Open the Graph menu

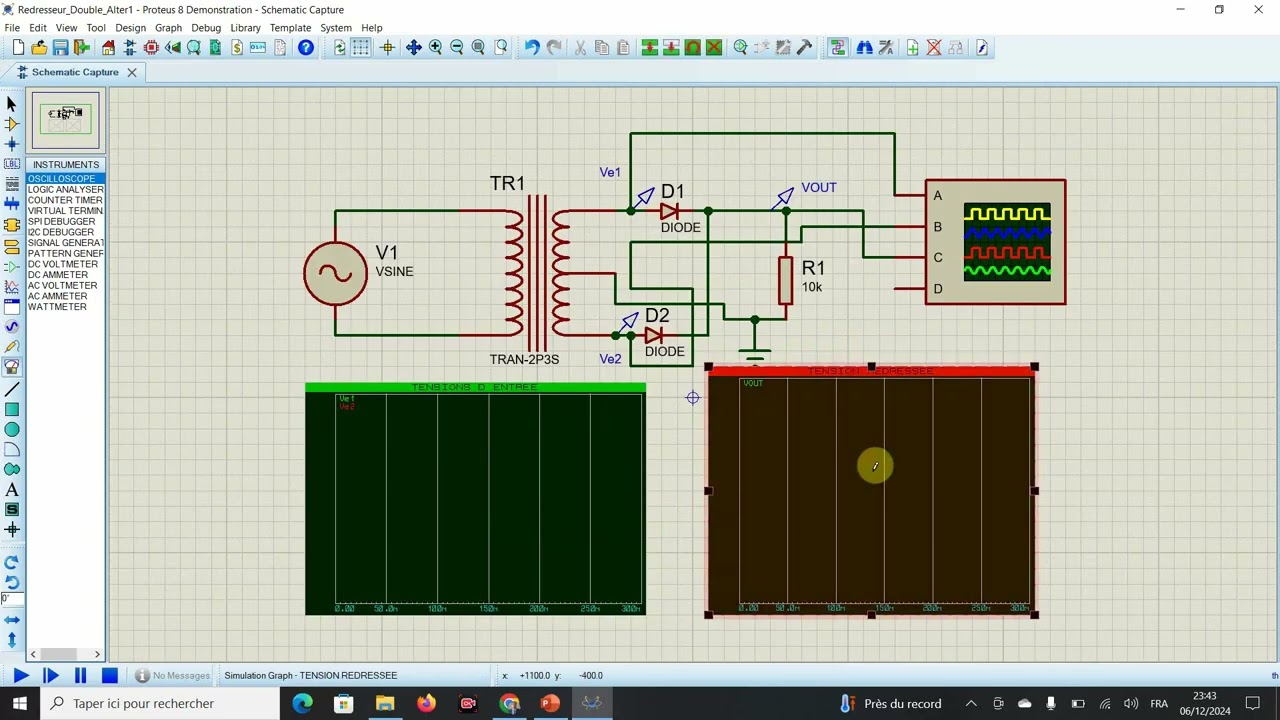click(168, 28)
